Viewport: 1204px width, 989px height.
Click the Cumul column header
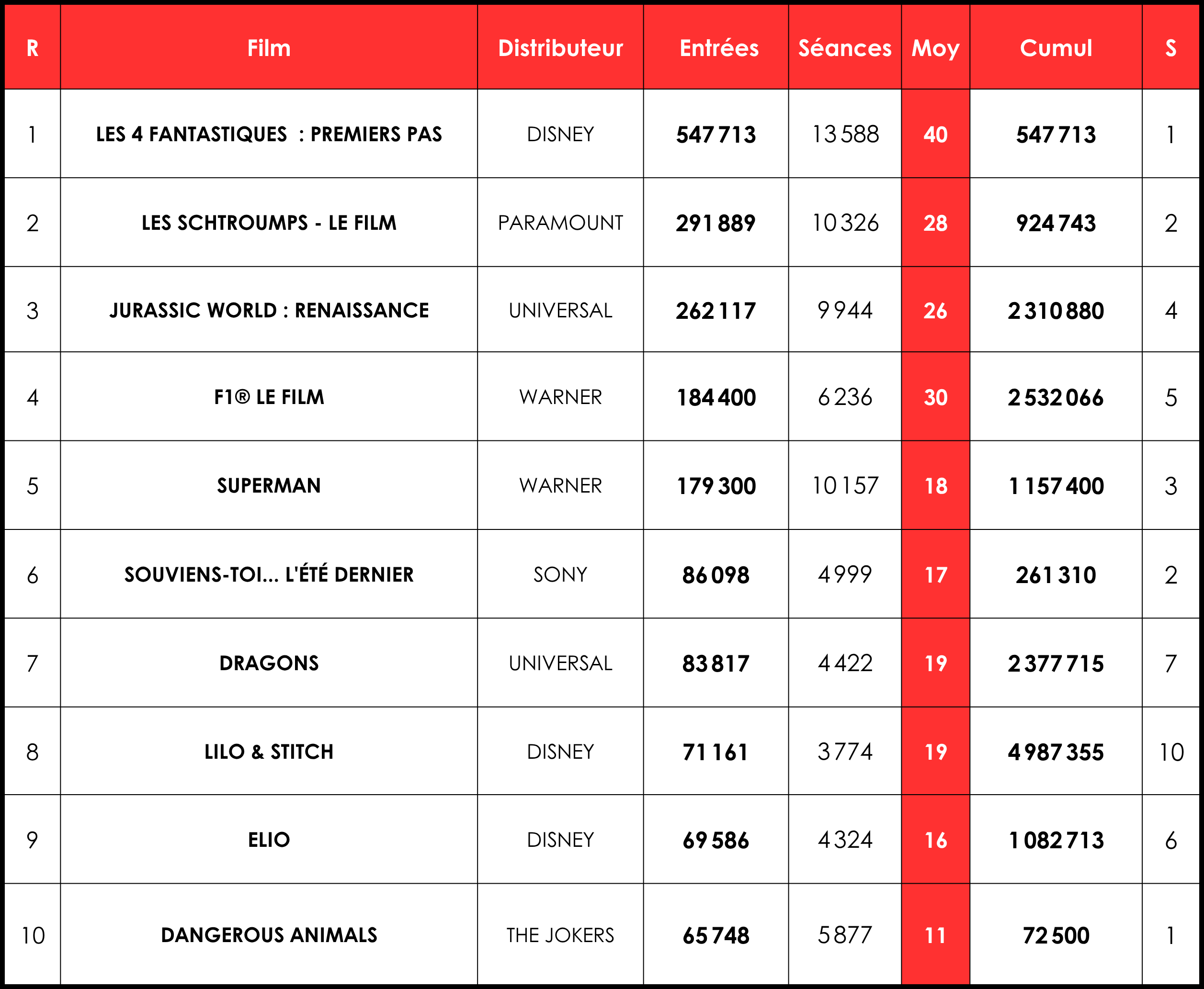[1056, 48]
